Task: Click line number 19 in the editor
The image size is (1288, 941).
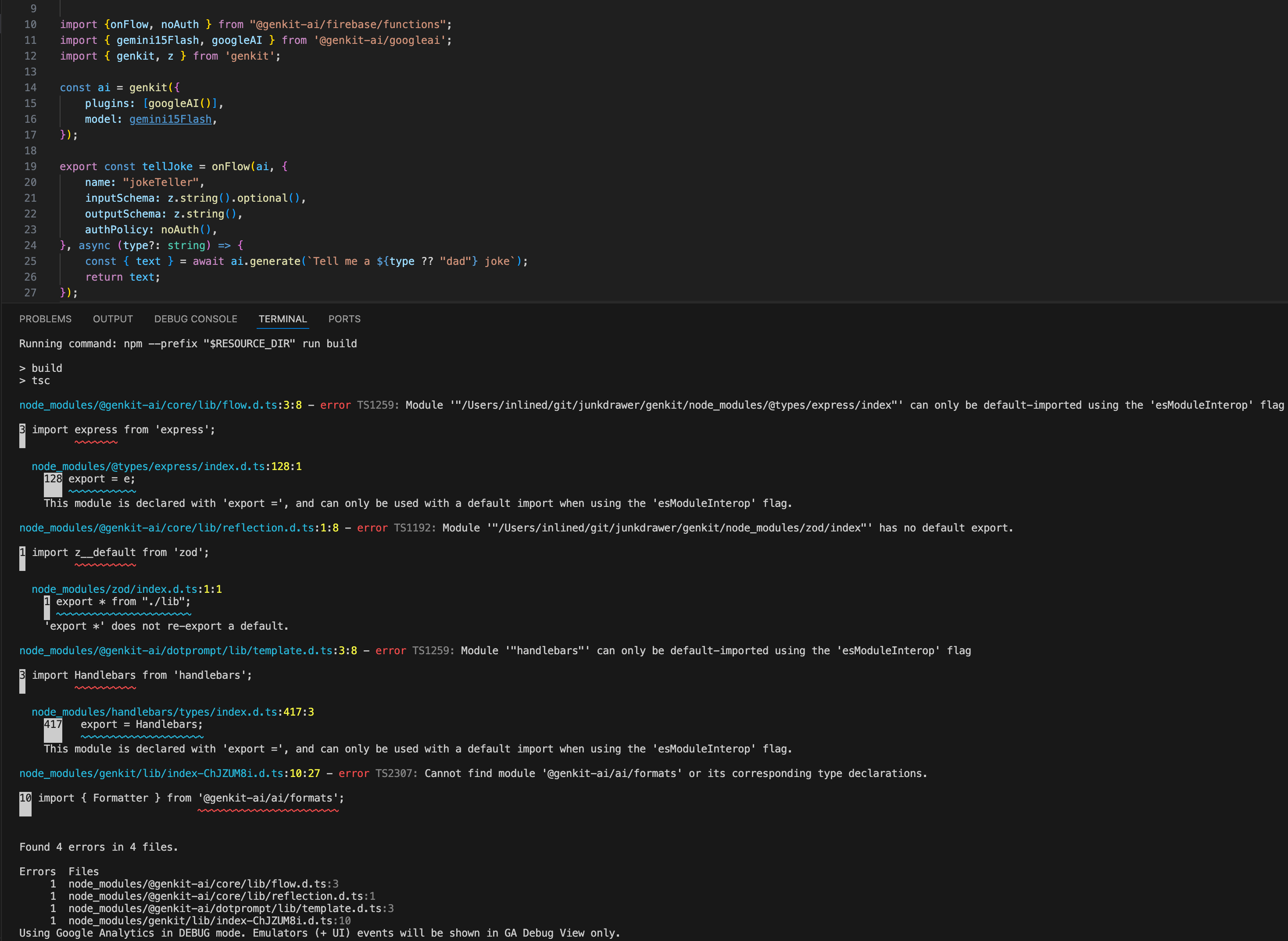Action: 30,166
